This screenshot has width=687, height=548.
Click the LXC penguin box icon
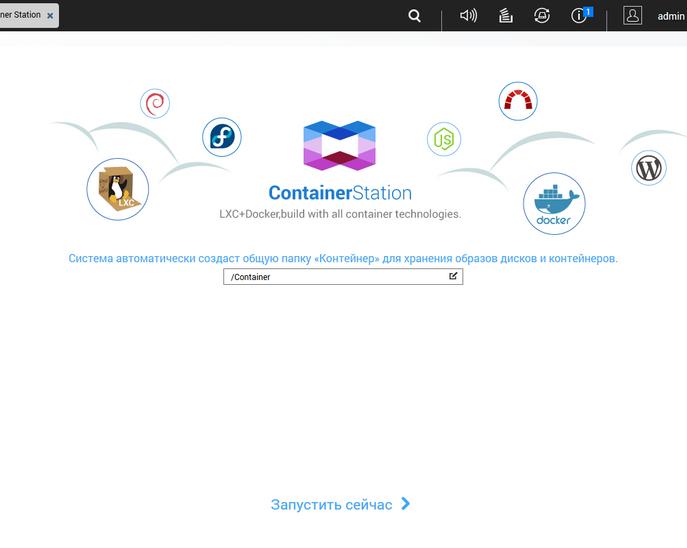pos(117,189)
